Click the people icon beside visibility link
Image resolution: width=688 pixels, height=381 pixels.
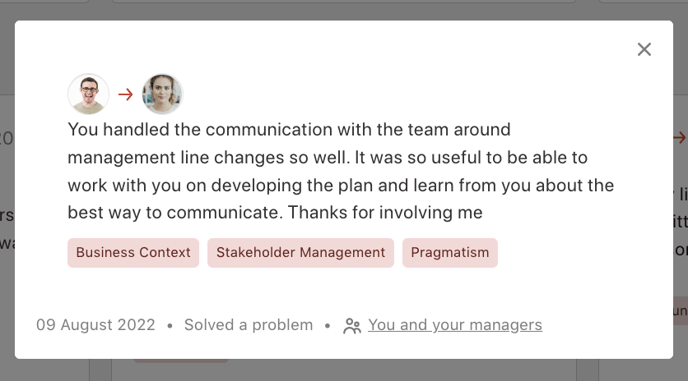(x=352, y=326)
